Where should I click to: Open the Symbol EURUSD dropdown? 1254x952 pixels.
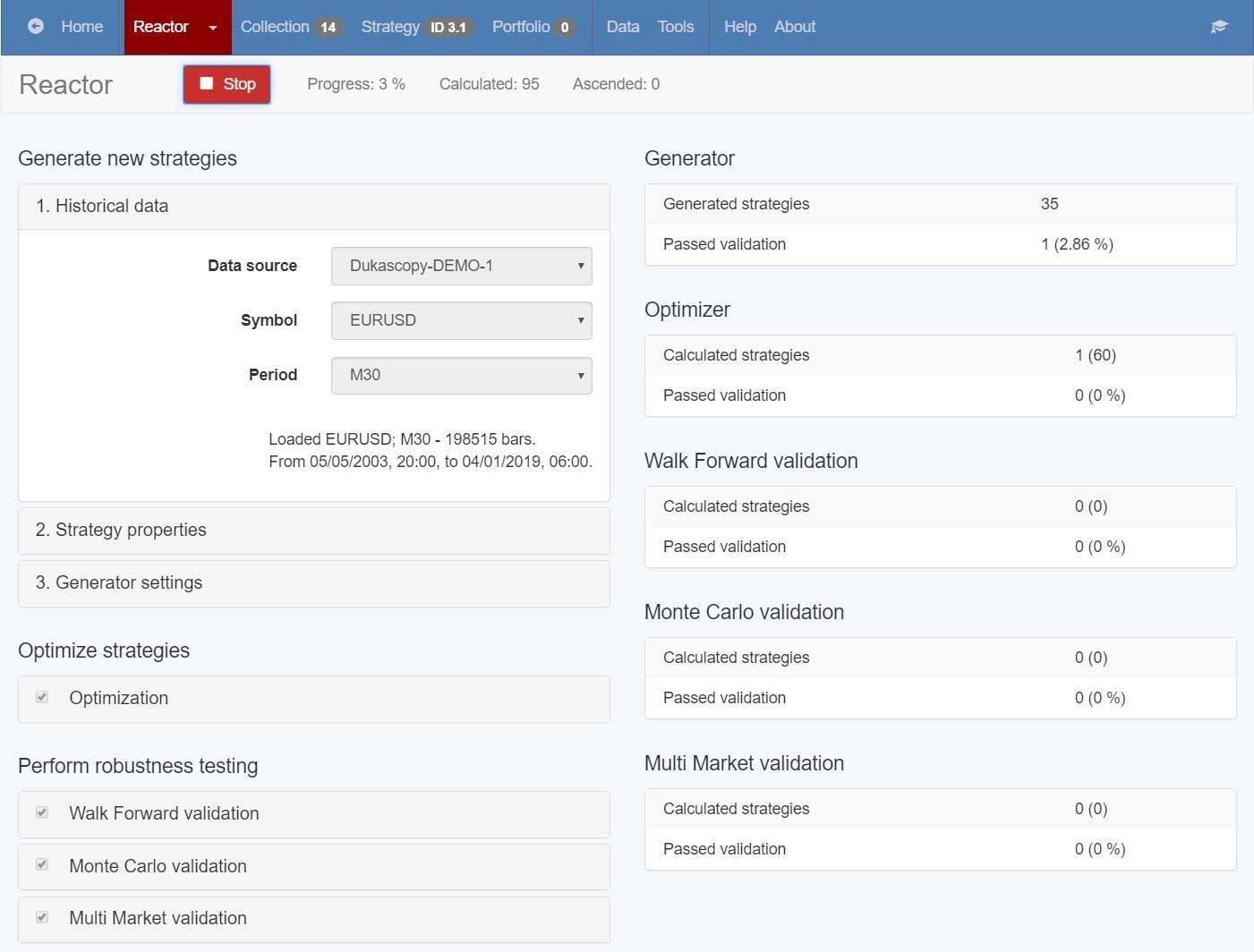462,320
